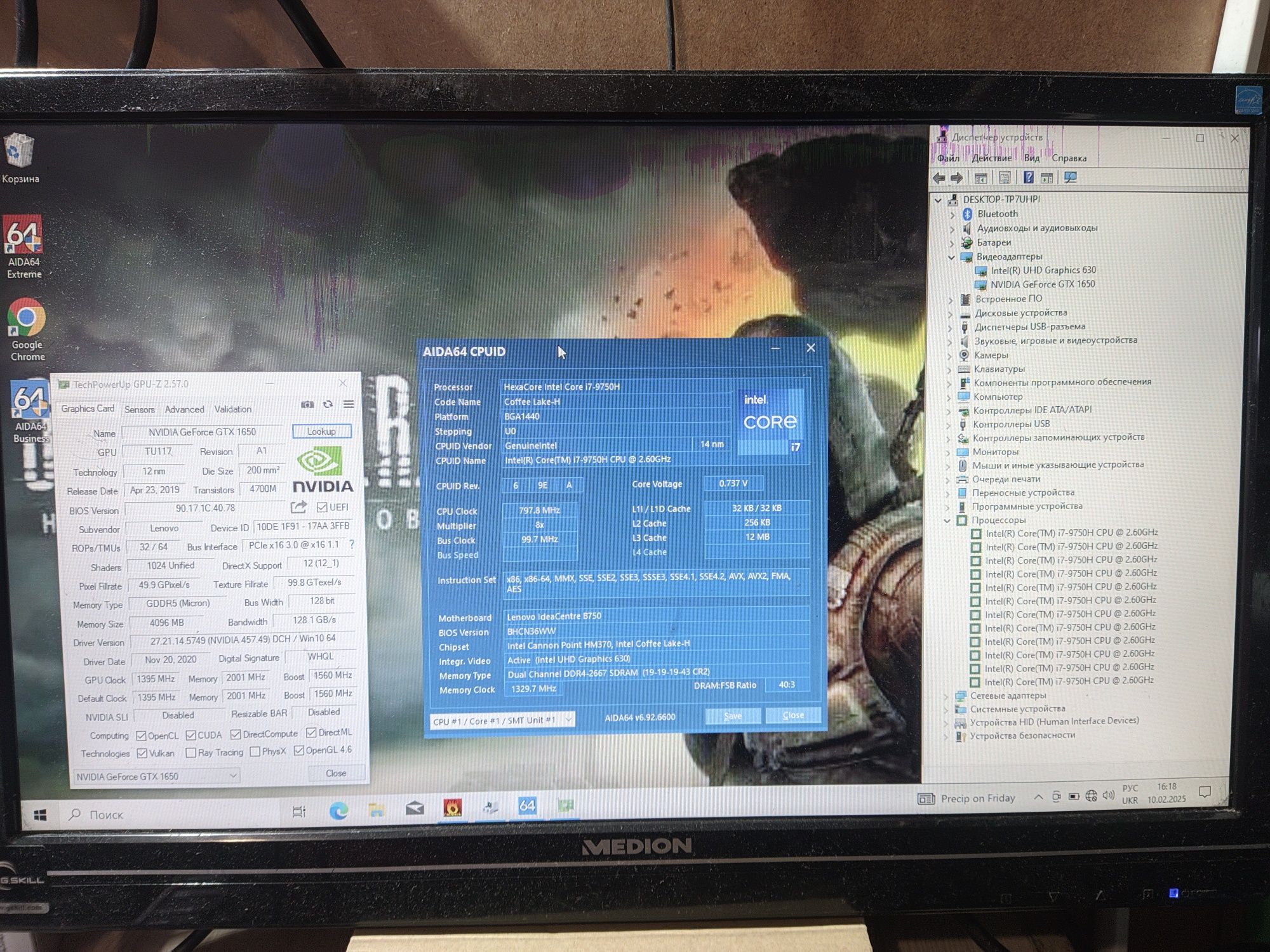Open the Действие menu in Device Manager

(x=991, y=158)
